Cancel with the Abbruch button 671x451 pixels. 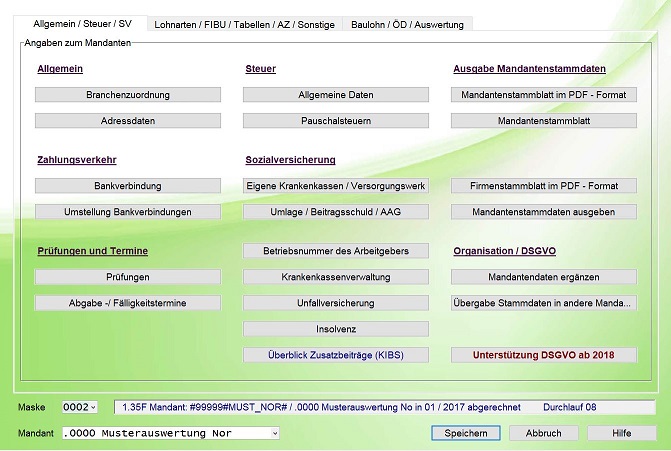tap(543, 433)
